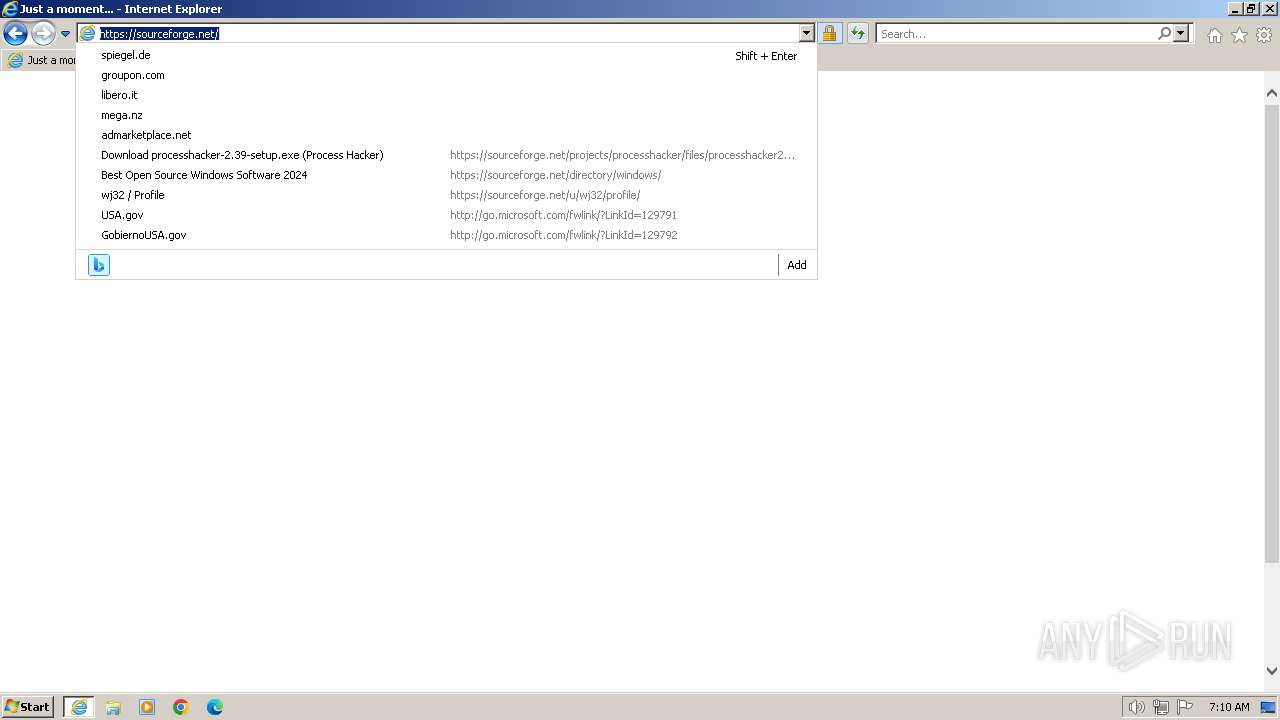The image size is (1280, 720).
Task: Go forward with the Forward arrow button
Action: coord(43,34)
